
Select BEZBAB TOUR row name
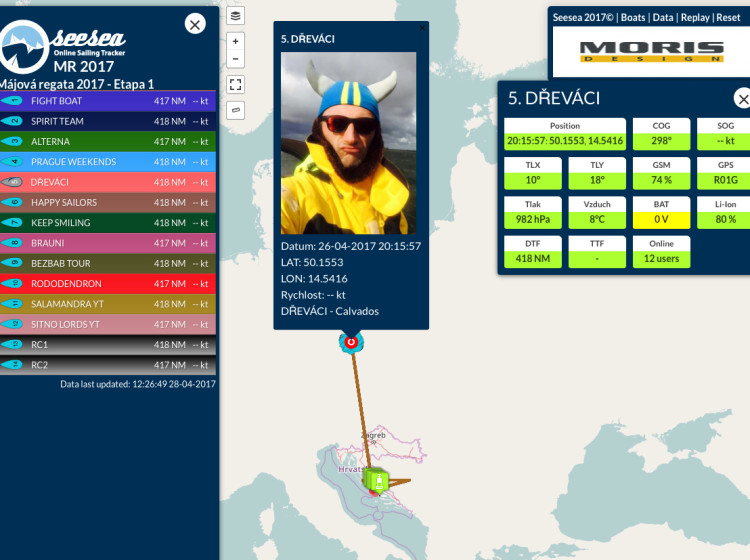61,263
